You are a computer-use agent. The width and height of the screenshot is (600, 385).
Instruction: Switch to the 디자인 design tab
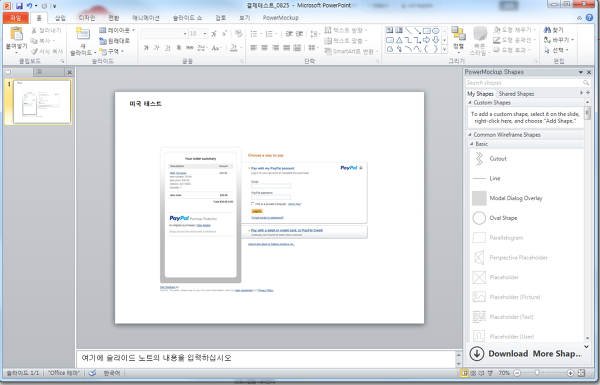point(87,18)
